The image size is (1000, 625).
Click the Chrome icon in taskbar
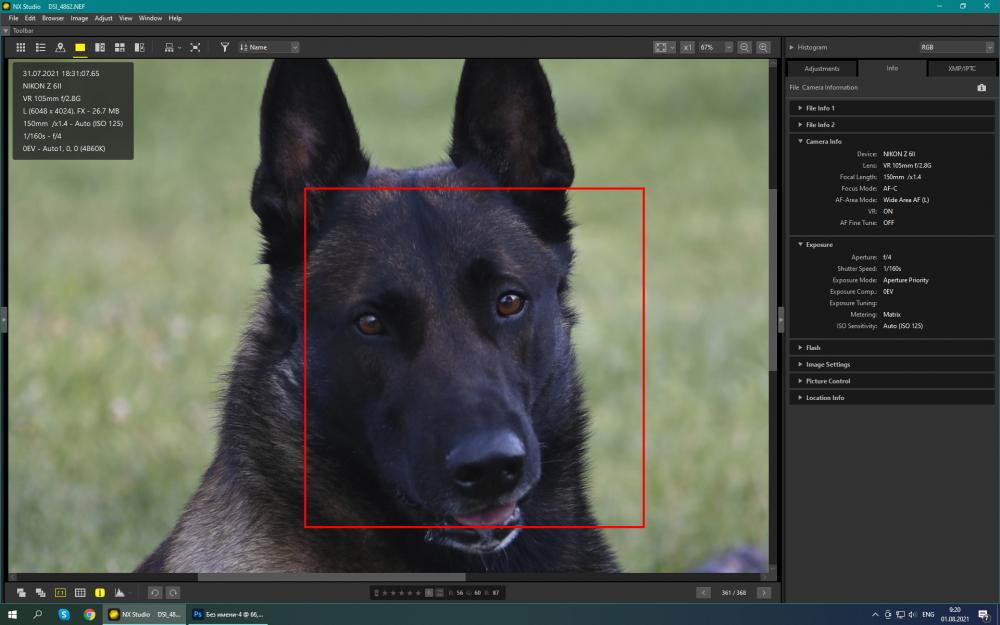click(89, 615)
